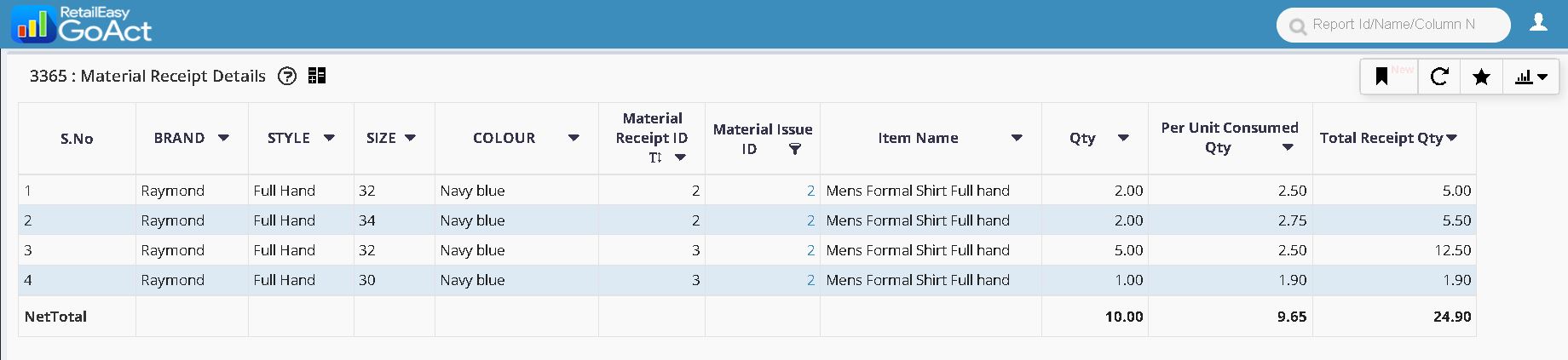Click the RetailEasy GoAct logo

[82, 25]
